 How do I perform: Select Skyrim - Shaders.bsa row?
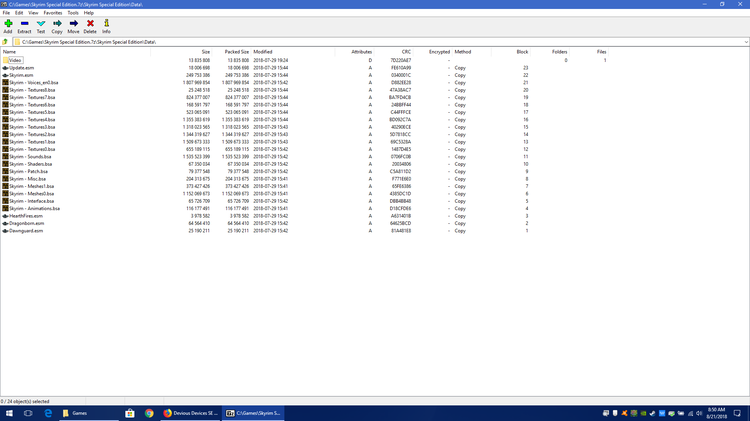(31, 164)
